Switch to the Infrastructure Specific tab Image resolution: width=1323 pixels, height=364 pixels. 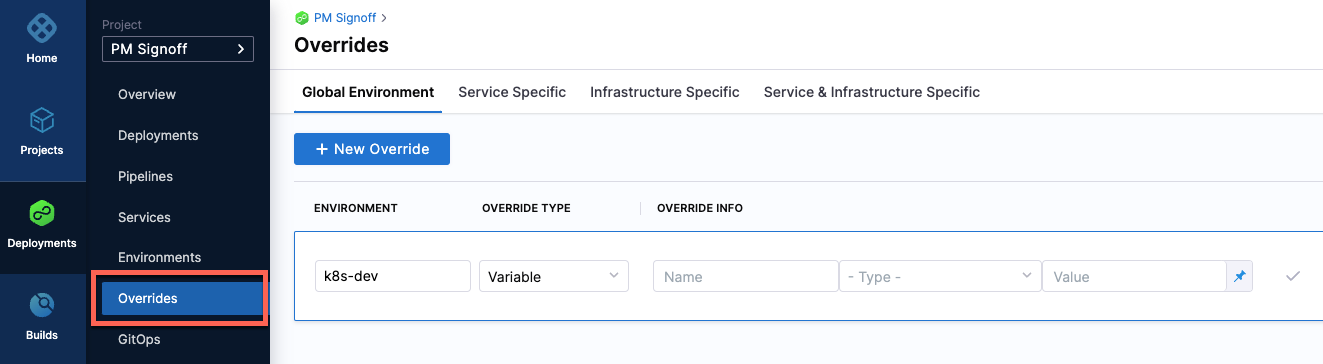[665, 92]
